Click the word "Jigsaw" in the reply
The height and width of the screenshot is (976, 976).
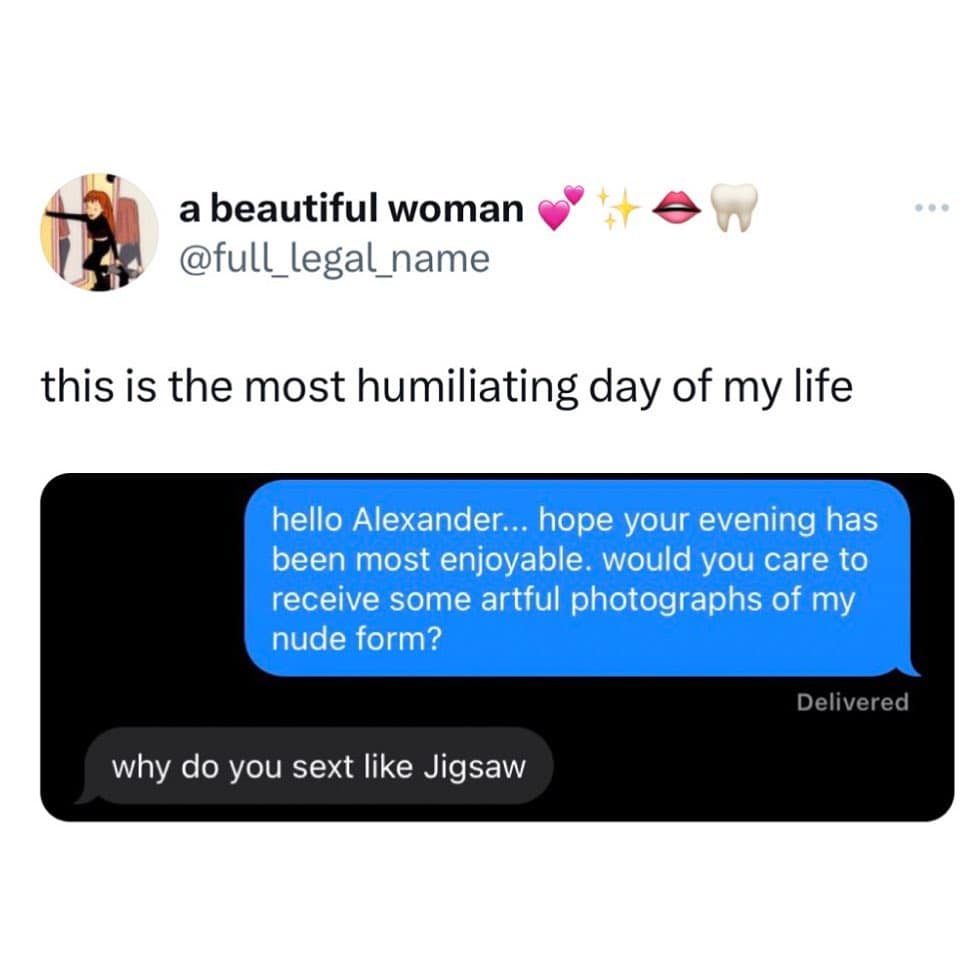click(x=475, y=767)
